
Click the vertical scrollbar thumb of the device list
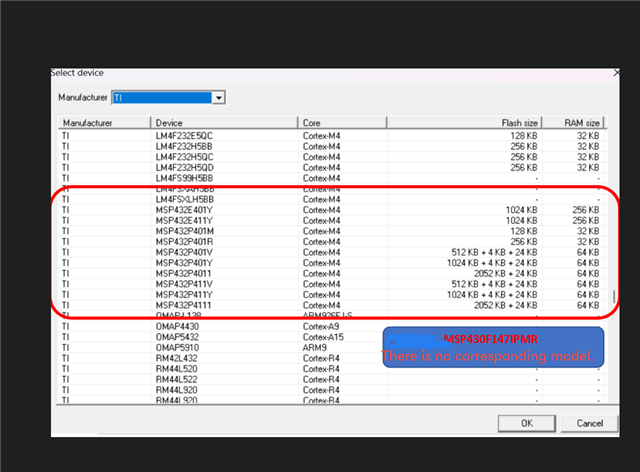[x=614, y=296]
